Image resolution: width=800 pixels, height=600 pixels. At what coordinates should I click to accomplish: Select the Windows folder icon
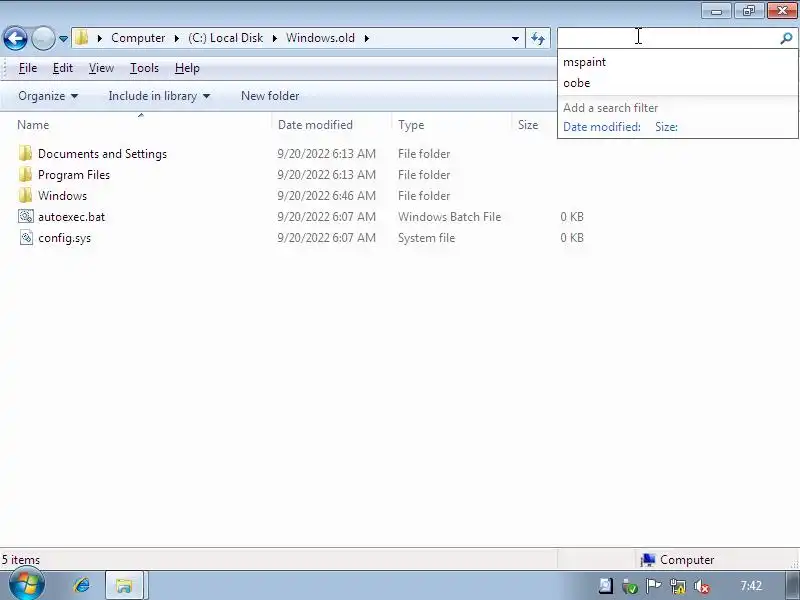[25, 195]
